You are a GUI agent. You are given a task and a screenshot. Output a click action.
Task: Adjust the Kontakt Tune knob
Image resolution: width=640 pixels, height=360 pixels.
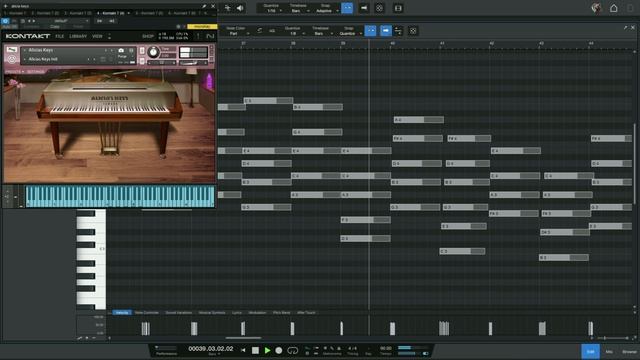point(153,52)
